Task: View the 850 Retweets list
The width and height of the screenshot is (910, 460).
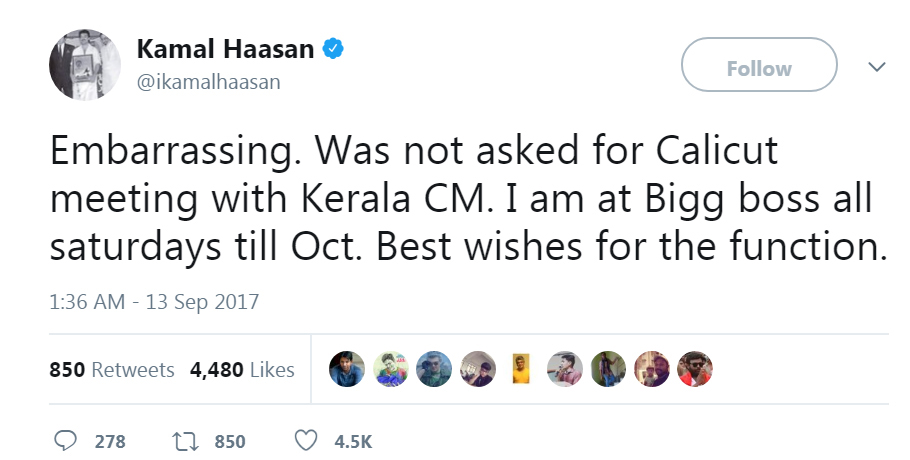Action: pyautogui.click(x=112, y=370)
